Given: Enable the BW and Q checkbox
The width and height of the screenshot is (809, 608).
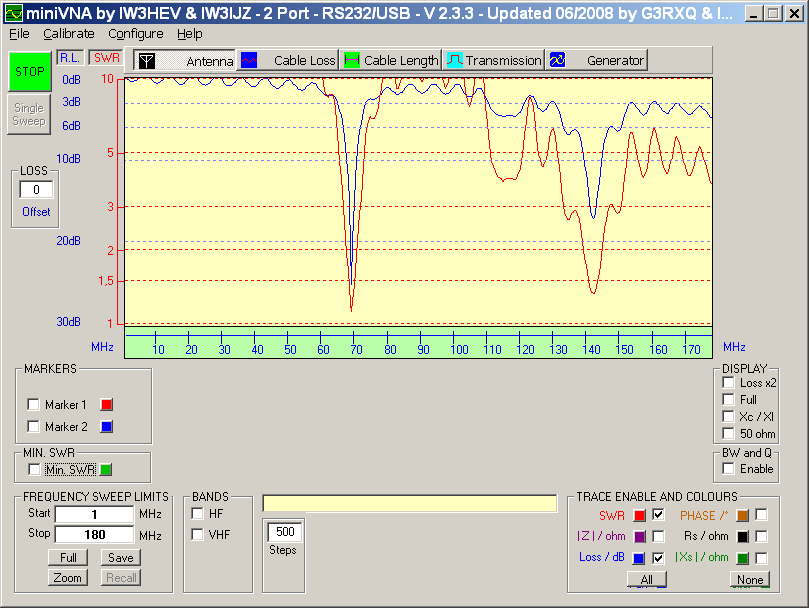Looking at the screenshot, I should tap(729, 469).
